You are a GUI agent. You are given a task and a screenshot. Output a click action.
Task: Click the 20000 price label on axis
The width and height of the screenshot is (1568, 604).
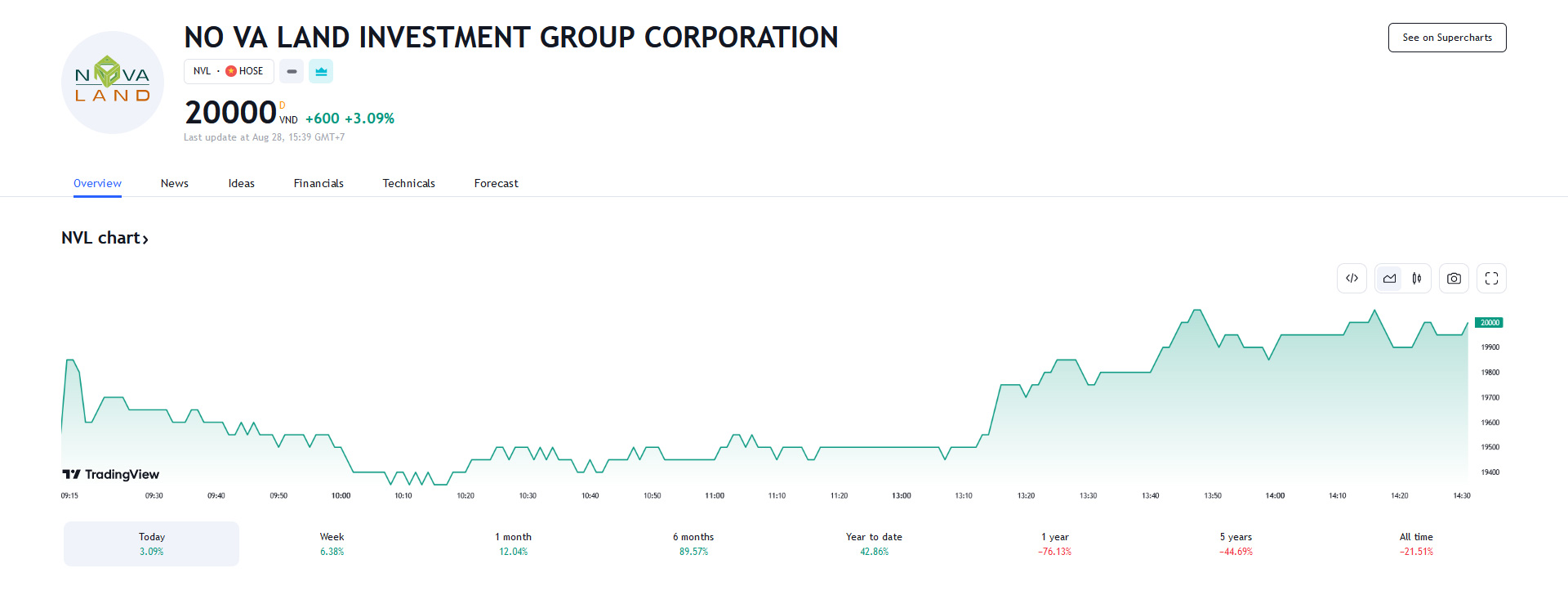tap(1489, 323)
